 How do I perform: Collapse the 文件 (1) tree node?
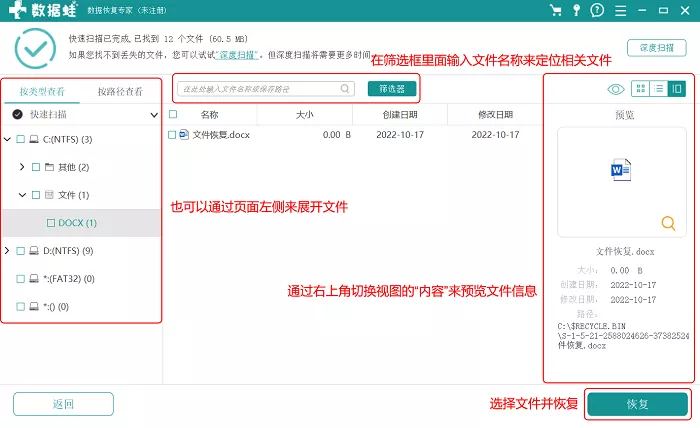pyautogui.click(x=22, y=195)
